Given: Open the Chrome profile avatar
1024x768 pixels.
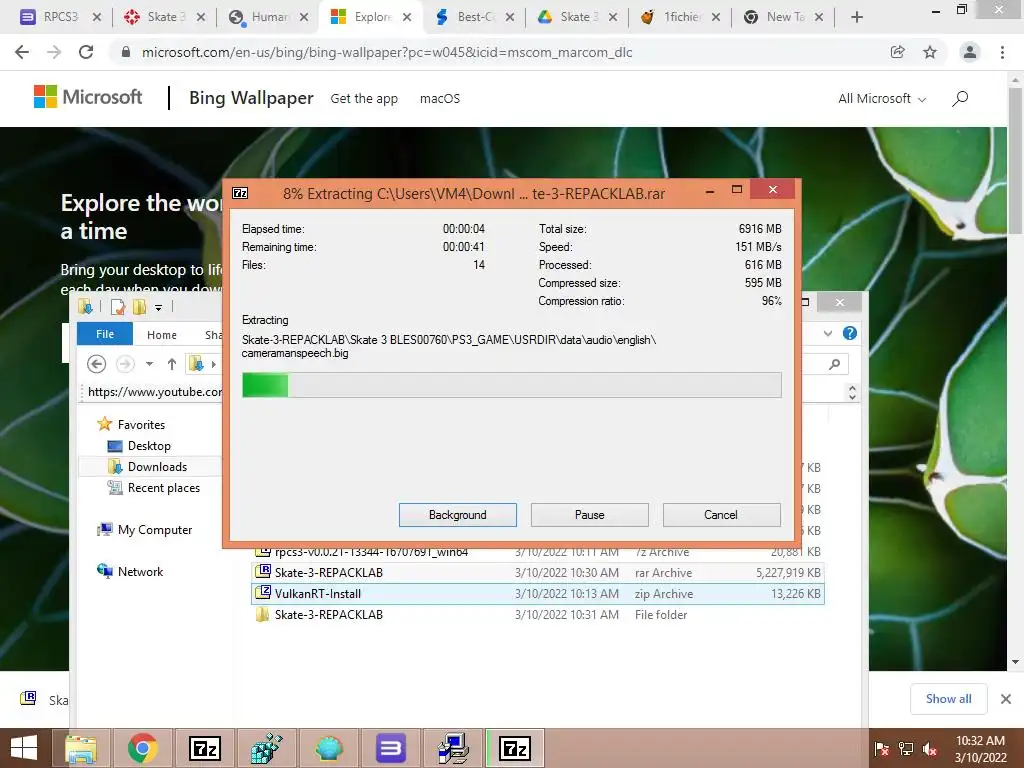Looking at the screenshot, I should tap(970, 52).
